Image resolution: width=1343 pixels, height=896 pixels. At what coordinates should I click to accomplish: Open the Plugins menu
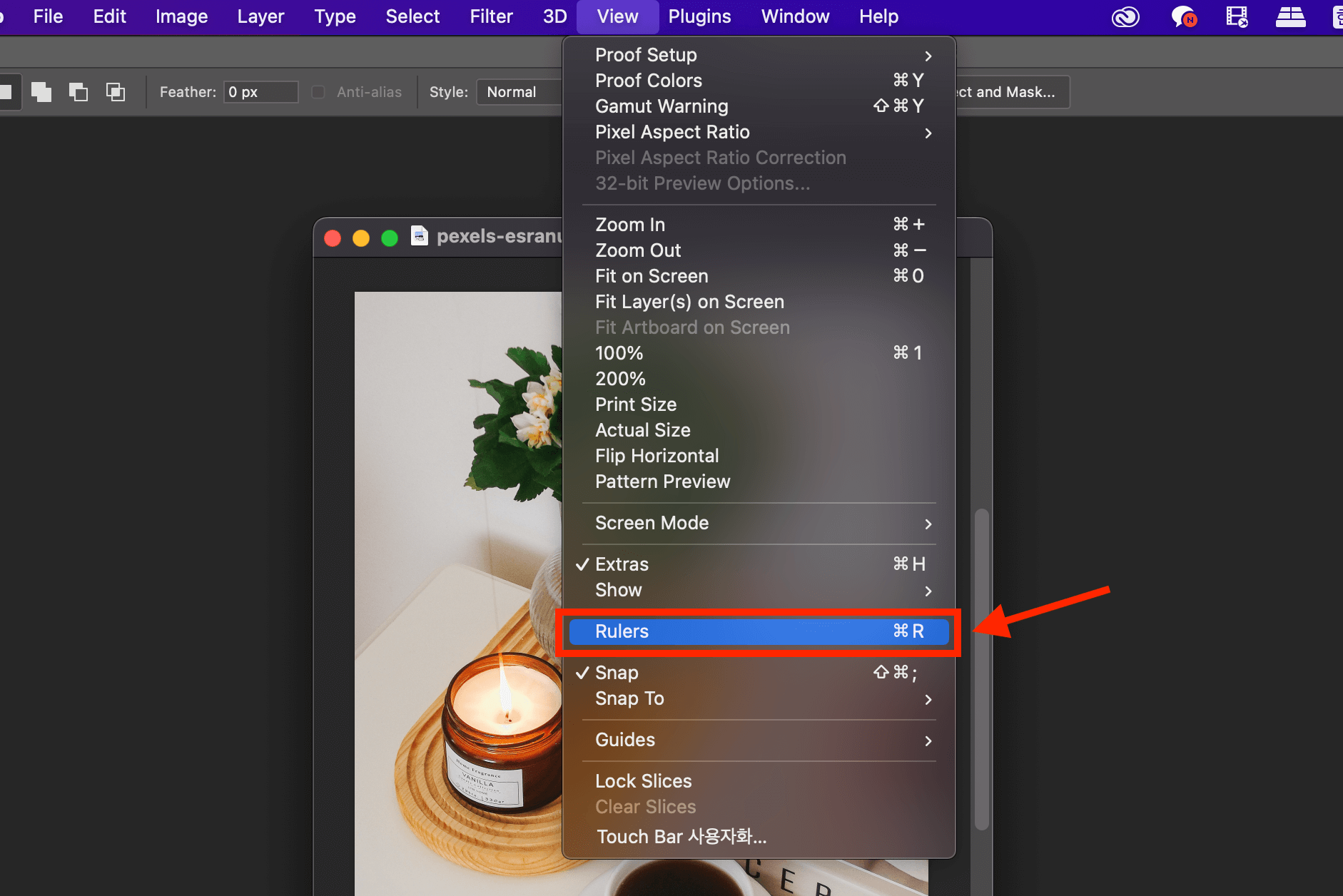[699, 16]
